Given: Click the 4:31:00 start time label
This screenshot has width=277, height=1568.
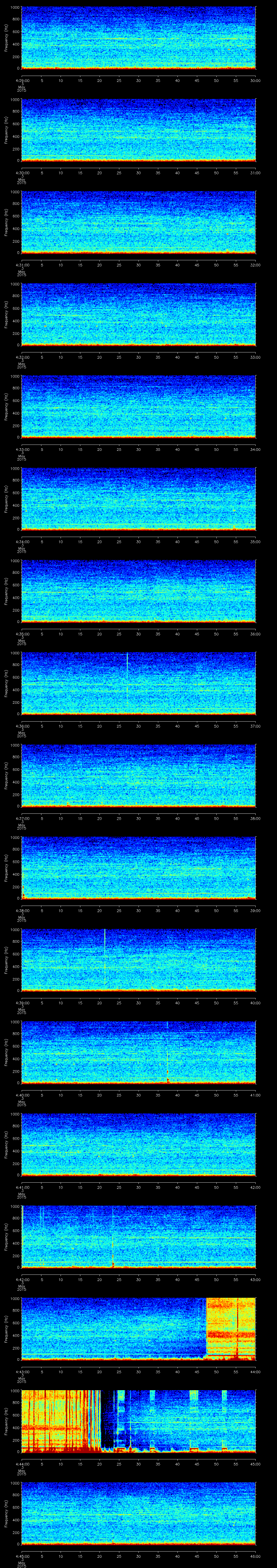Looking at the screenshot, I should tap(22, 265).
